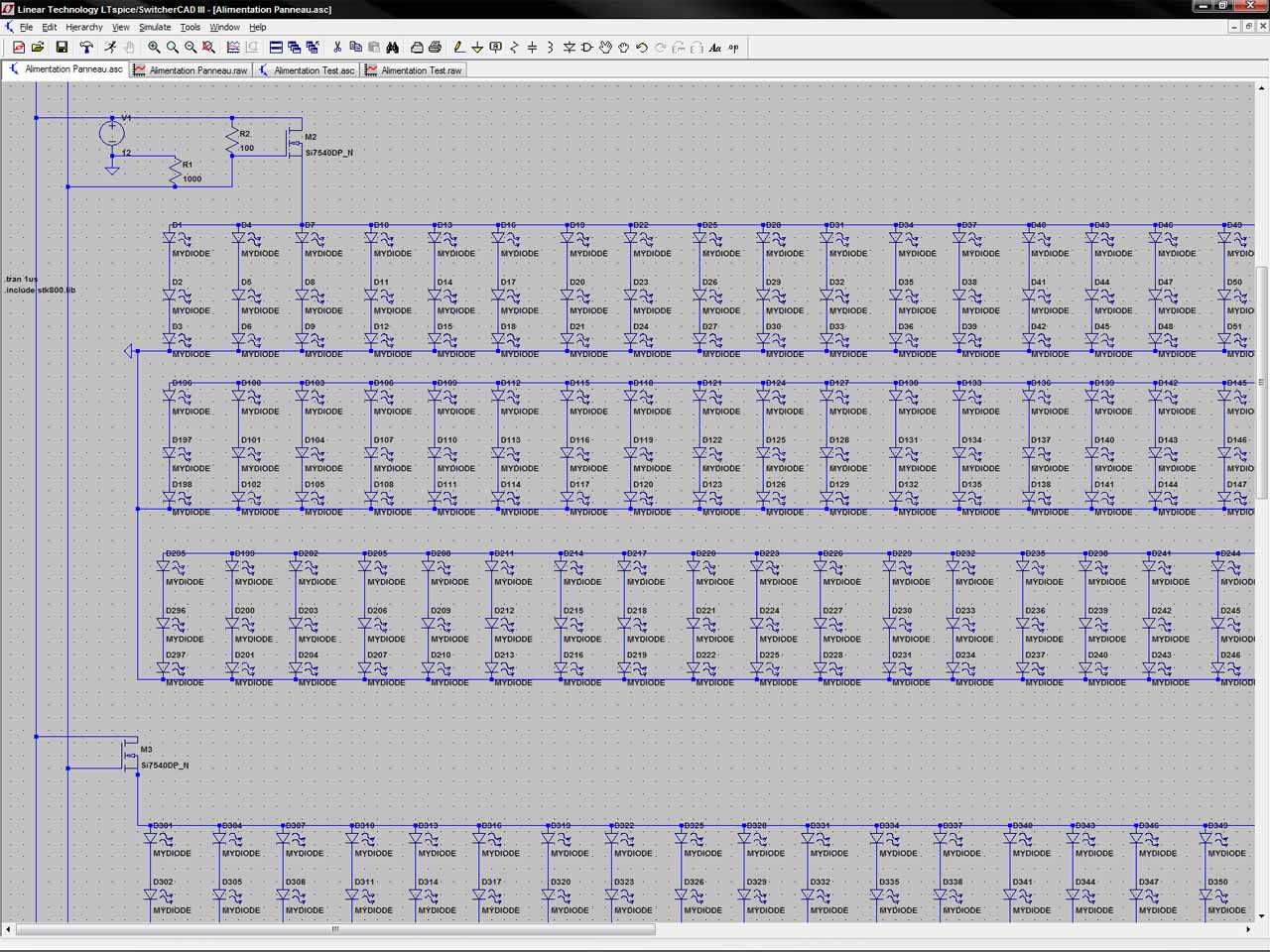The image size is (1270, 952).
Task: Switch to Alimentation Panneau.asc tab
Action: 66,69
